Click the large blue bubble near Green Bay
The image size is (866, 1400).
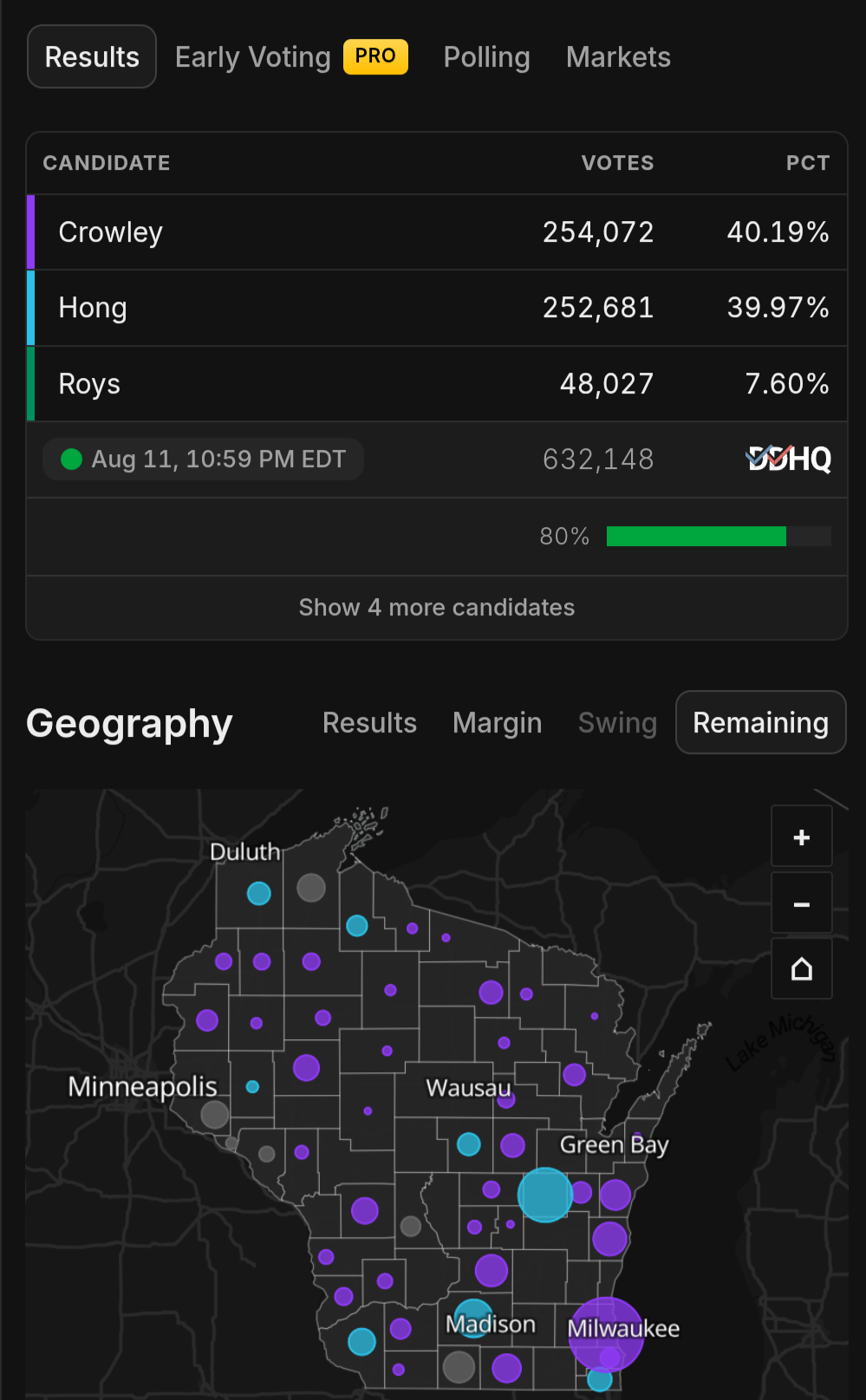[545, 1195]
